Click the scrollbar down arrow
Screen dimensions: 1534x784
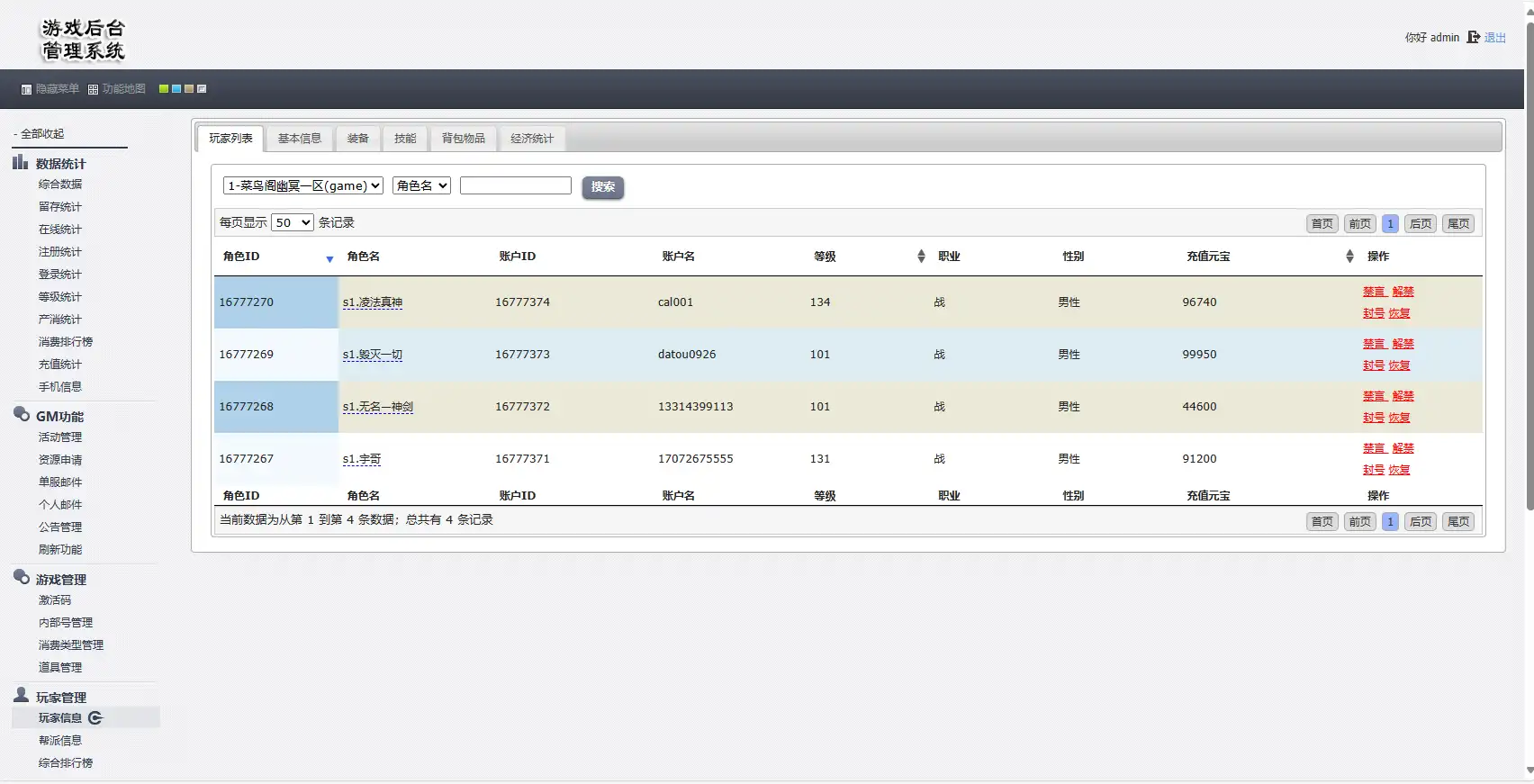click(x=1529, y=772)
